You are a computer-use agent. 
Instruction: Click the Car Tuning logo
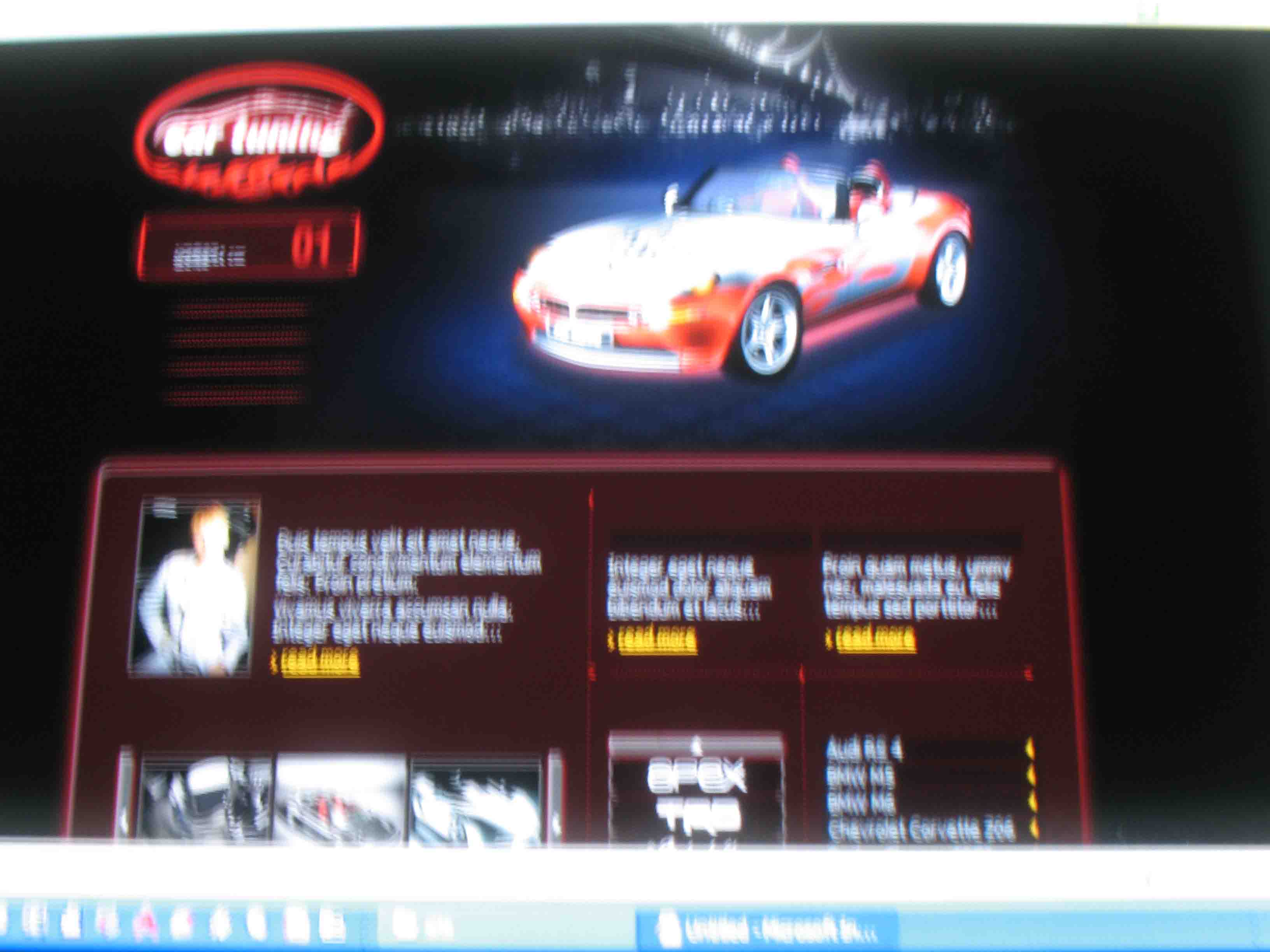tap(260, 131)
